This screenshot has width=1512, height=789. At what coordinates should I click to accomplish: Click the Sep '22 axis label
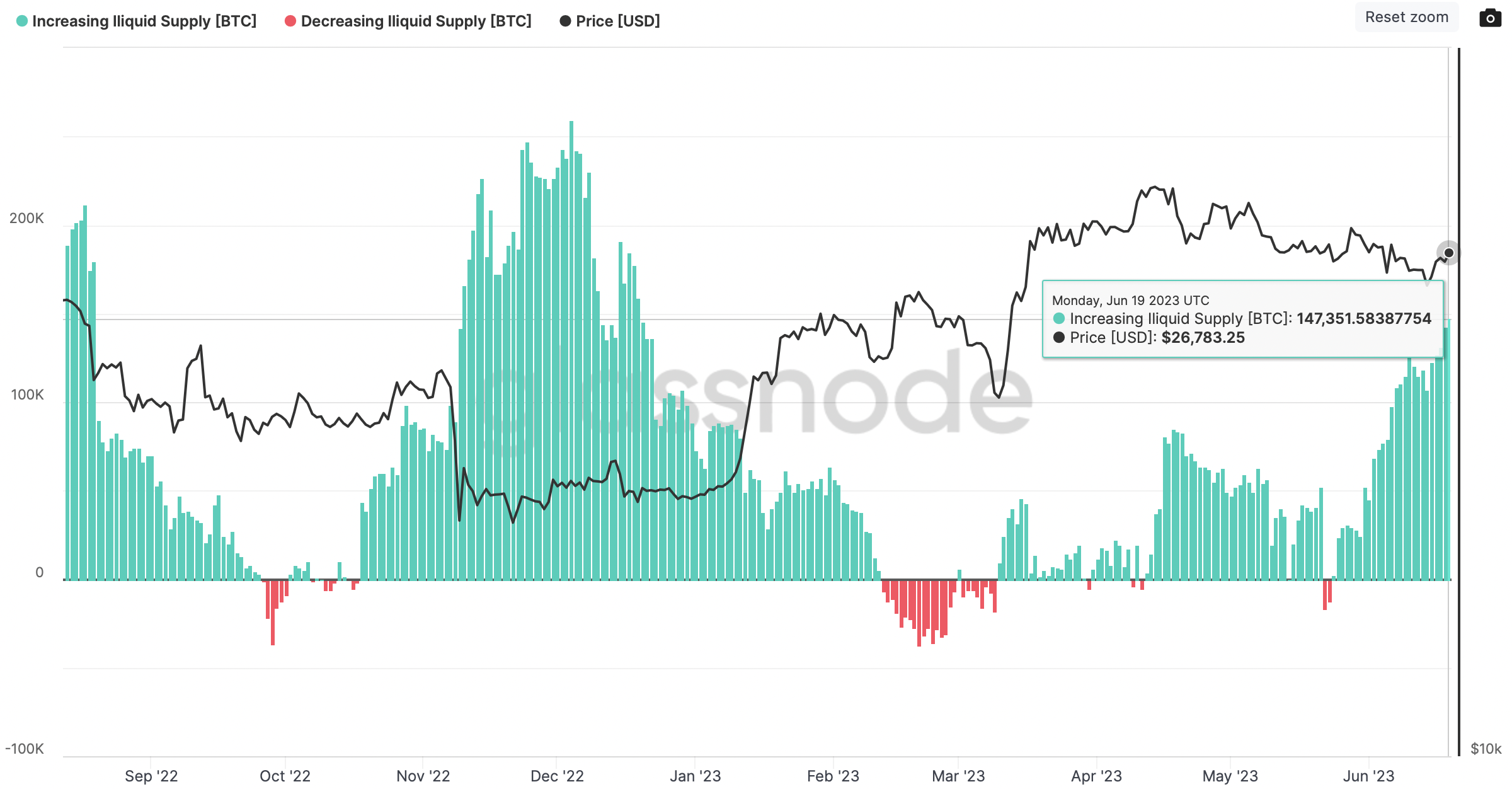[x=151, y=776]
